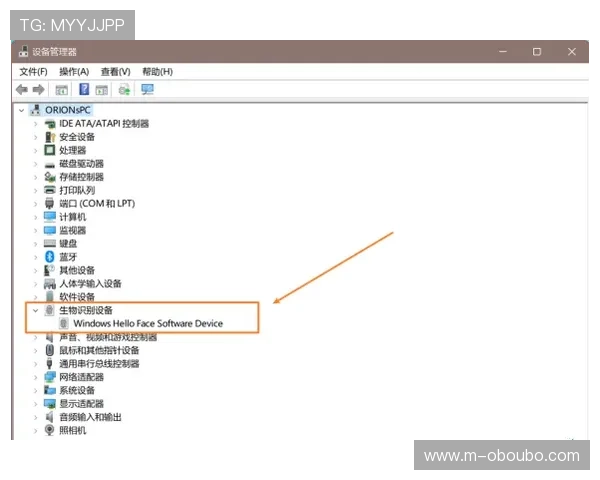
Task: Expand the 显示适配器 node chevron
Action: [36, 404]
